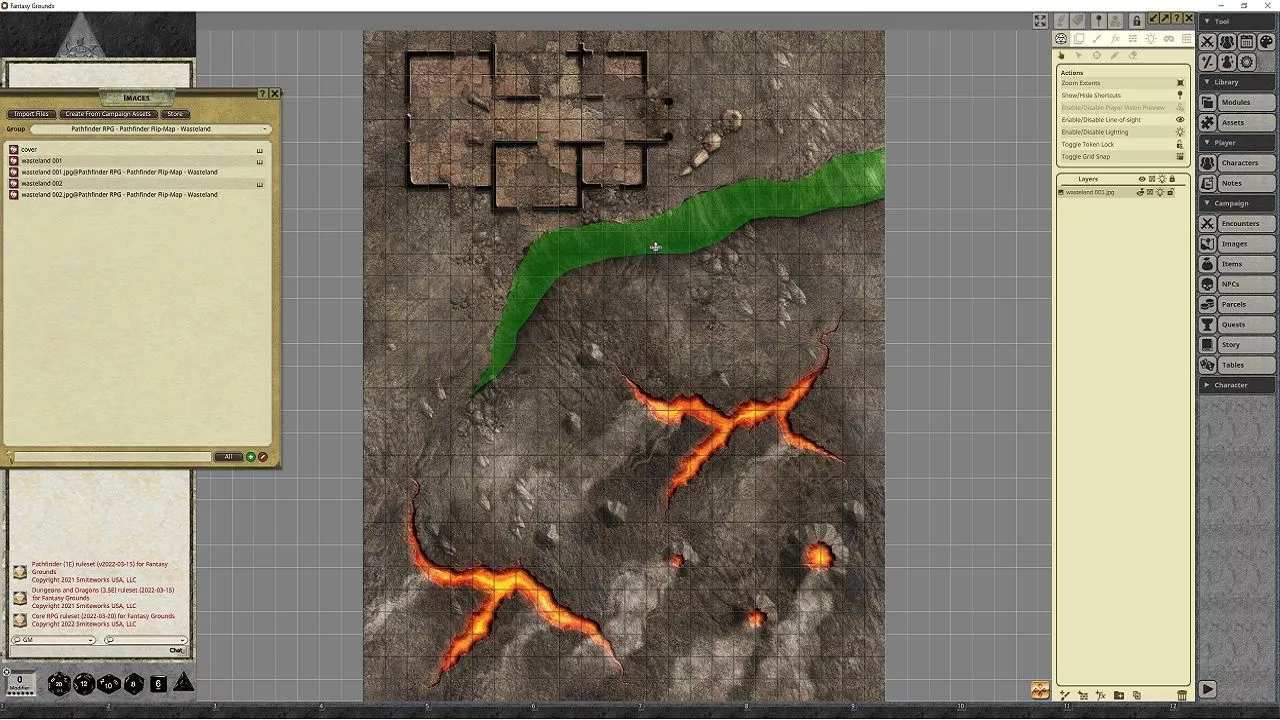Open the modifiers plus/minus tool icon
This screenshot has width=1280, height=720.
1208,62
